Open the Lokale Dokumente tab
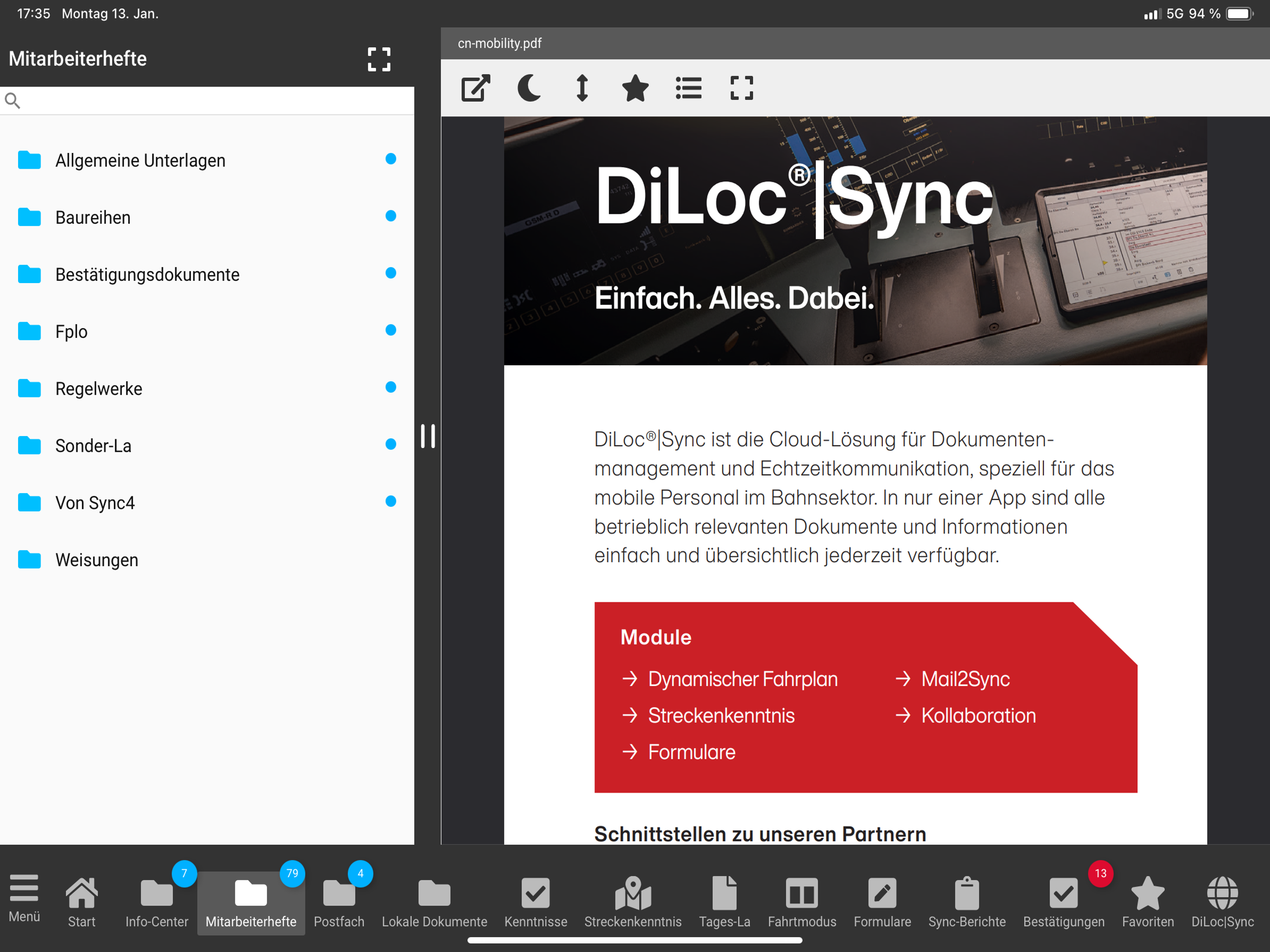Image resolution: width=1270 pixels, height=952 pixels. pos(434,902)
